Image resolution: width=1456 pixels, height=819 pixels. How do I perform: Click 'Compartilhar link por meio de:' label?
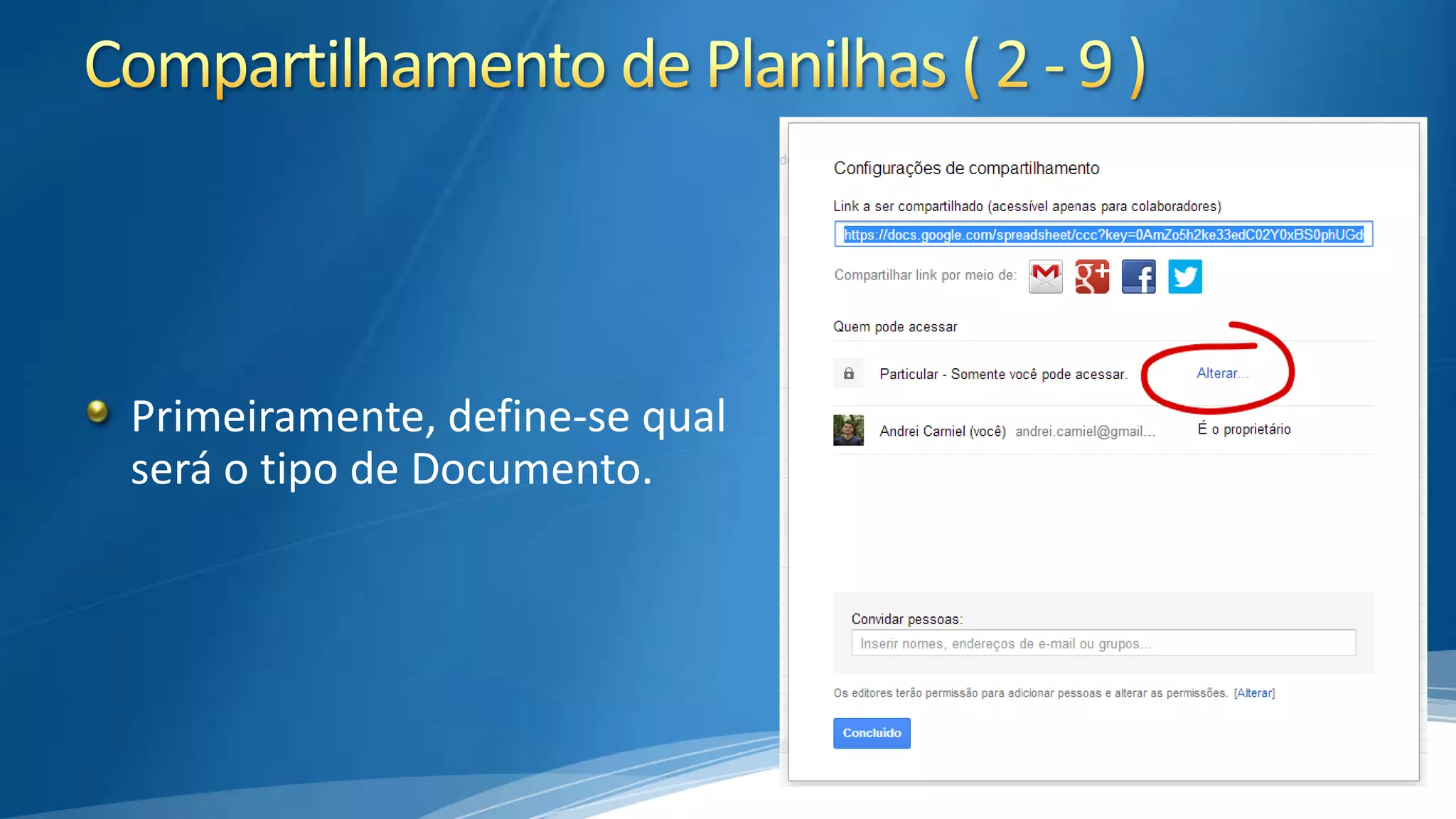pyautogui.click(x=926, y=275)
